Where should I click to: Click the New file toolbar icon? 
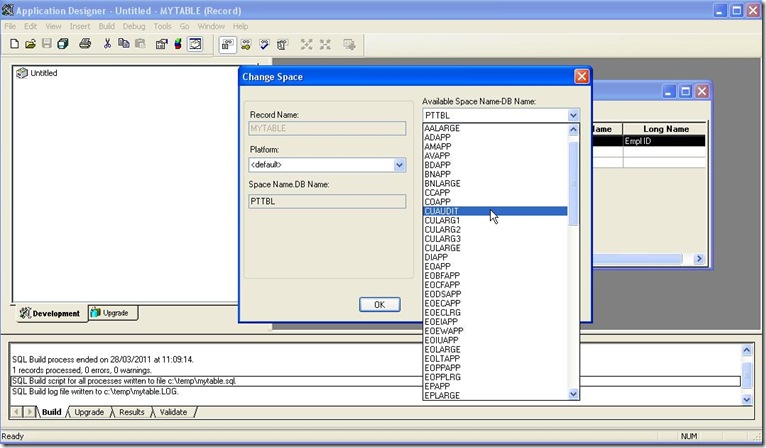point(12,44)
